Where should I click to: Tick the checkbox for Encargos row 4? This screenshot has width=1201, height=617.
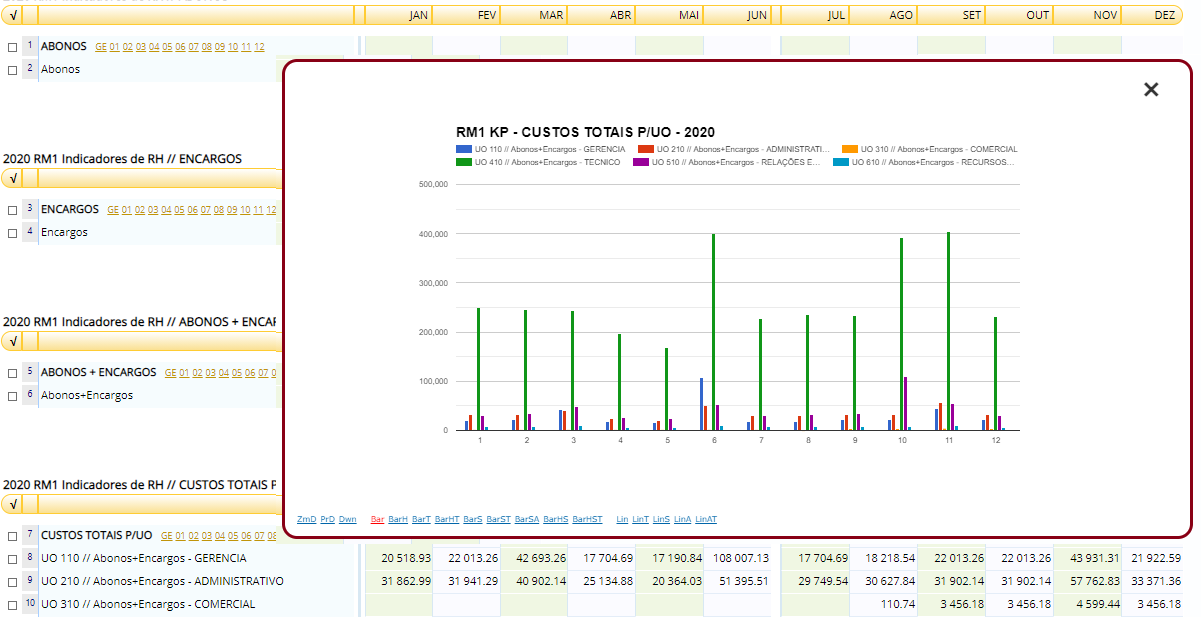(x=12, y=233)
